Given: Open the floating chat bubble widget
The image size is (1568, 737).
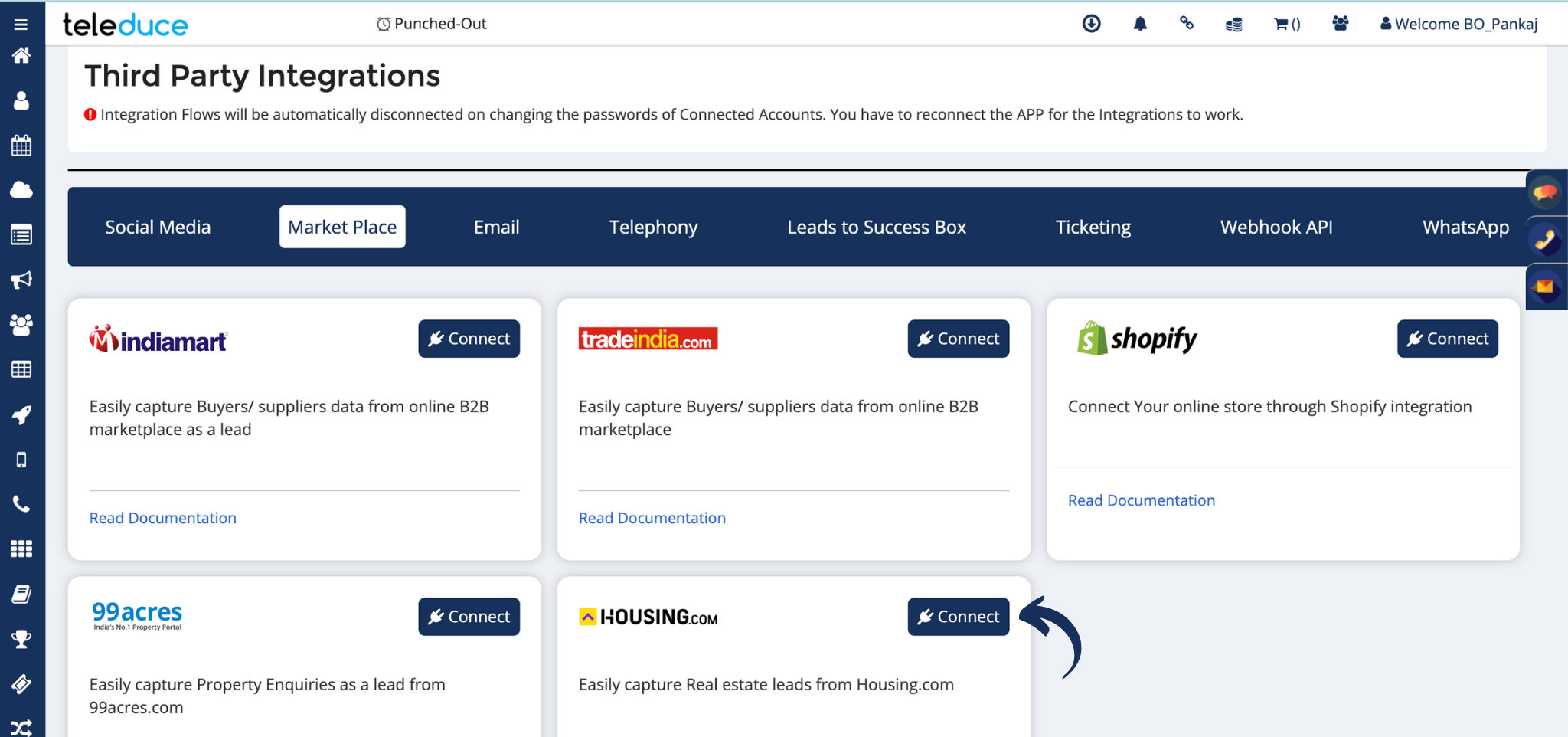Looking at the screenshot, I should click(1545, 192).
